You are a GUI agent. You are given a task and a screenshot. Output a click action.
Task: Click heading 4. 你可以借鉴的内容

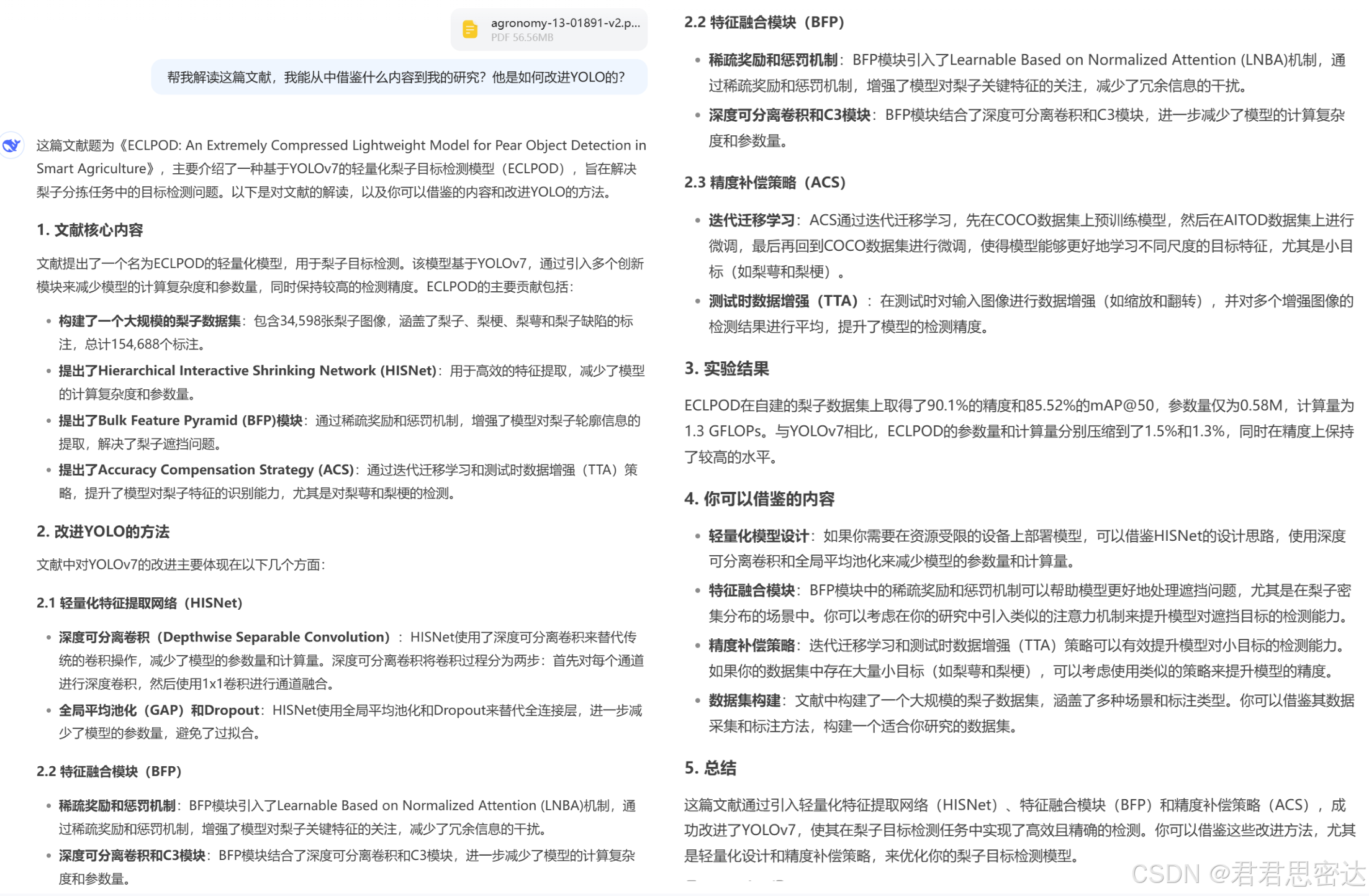[x=759, y=499]
